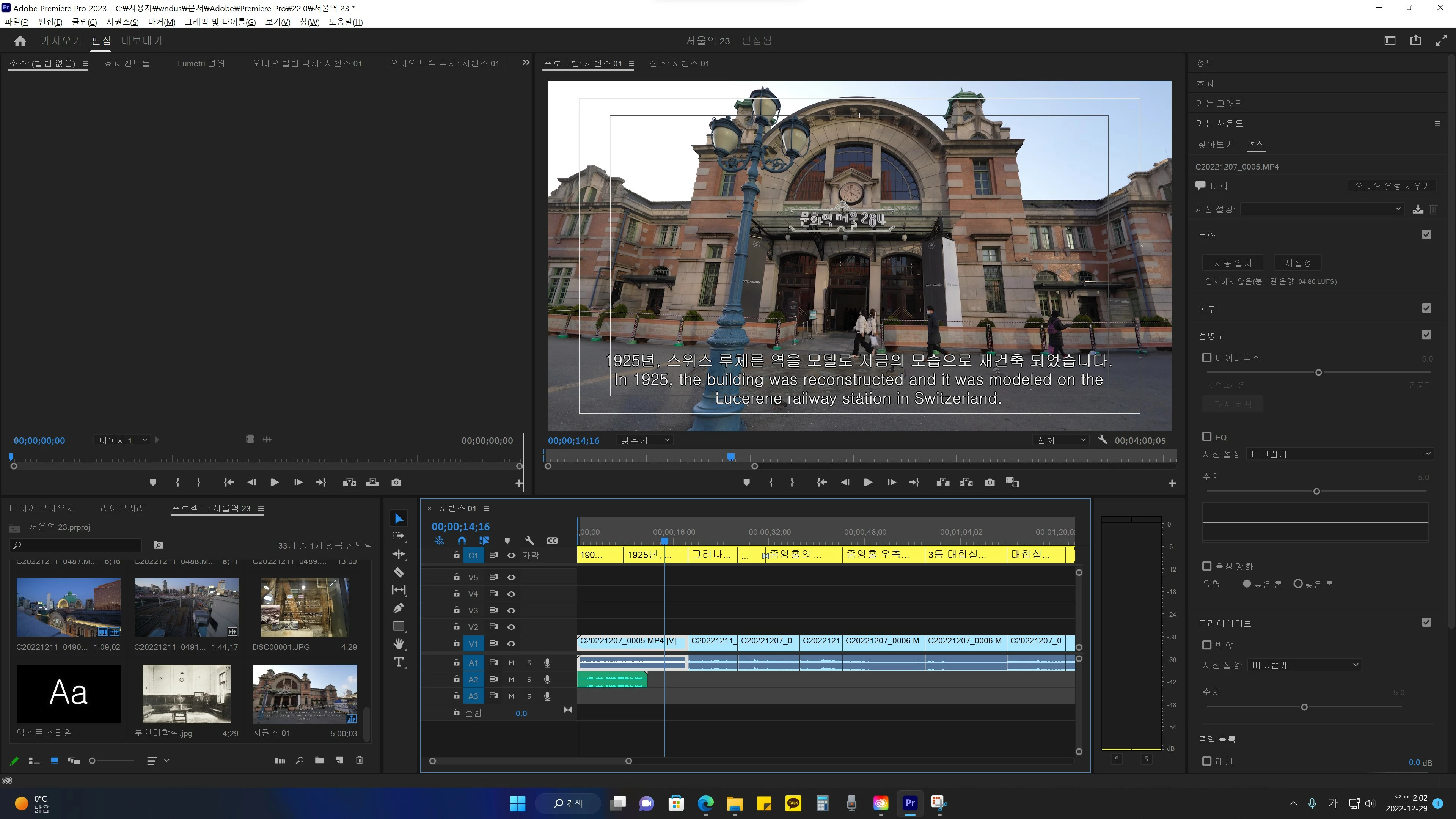
Task: Open the 맞추기 zoom level dropdown
Action: click(x=644, y=440)
